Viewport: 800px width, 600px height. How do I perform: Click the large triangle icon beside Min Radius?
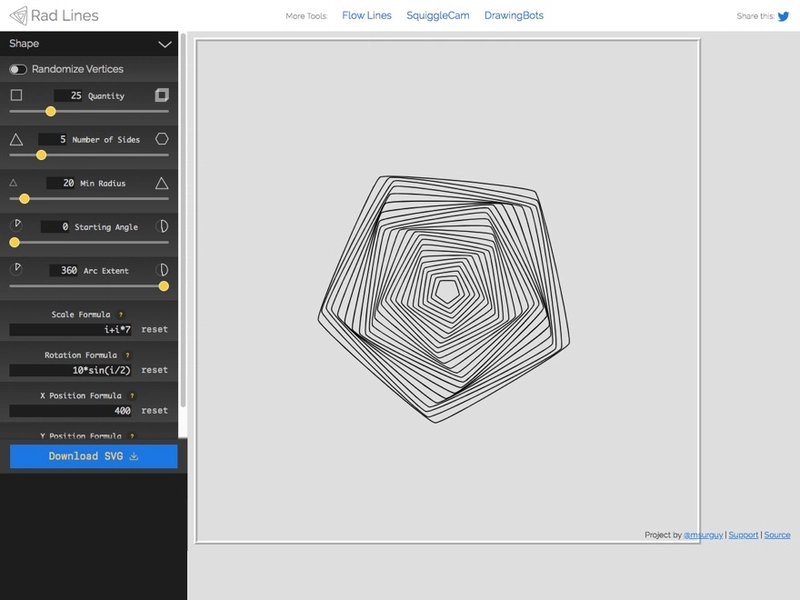pyautogui.click(x=162, y=183)
